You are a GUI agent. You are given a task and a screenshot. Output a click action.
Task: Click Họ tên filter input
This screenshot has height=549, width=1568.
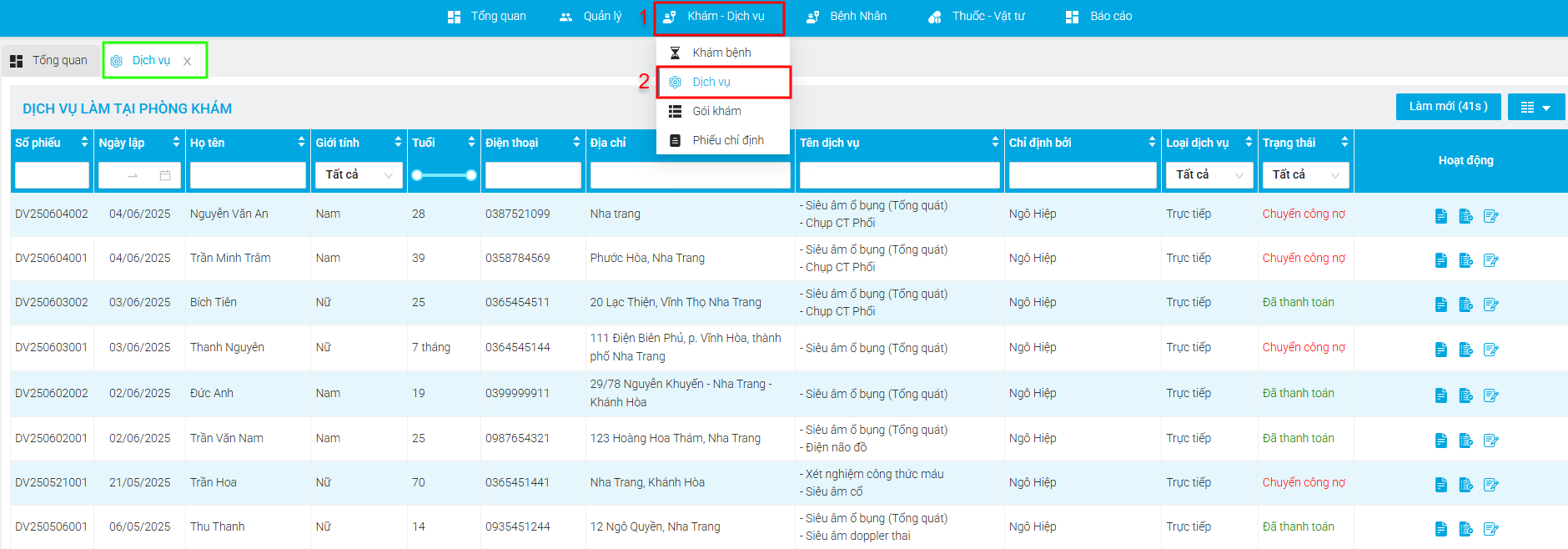tap(248, 175)
